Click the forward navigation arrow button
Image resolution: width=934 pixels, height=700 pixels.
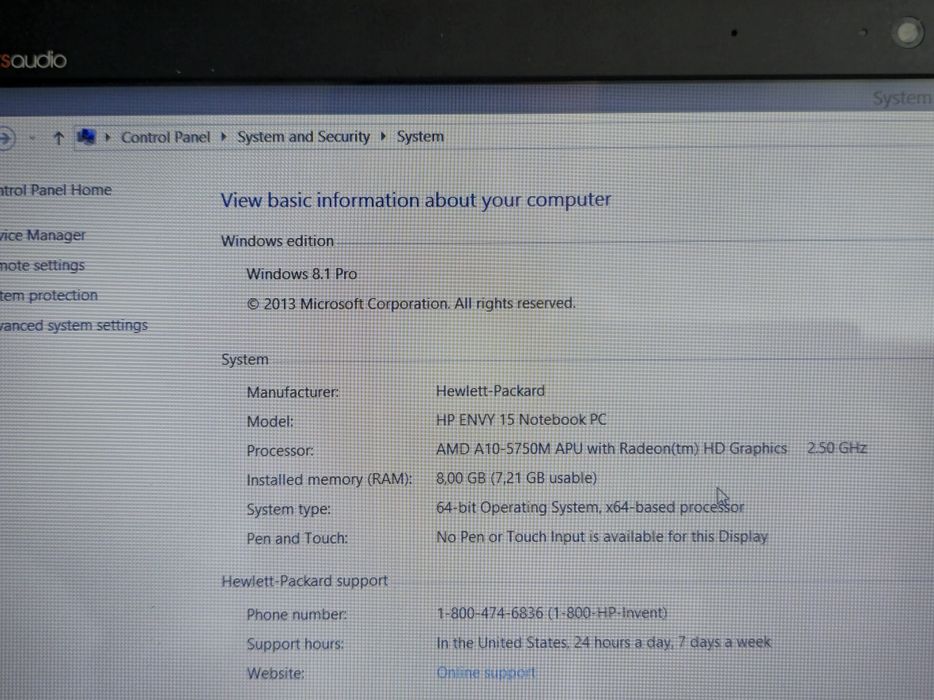coord(5,138)
